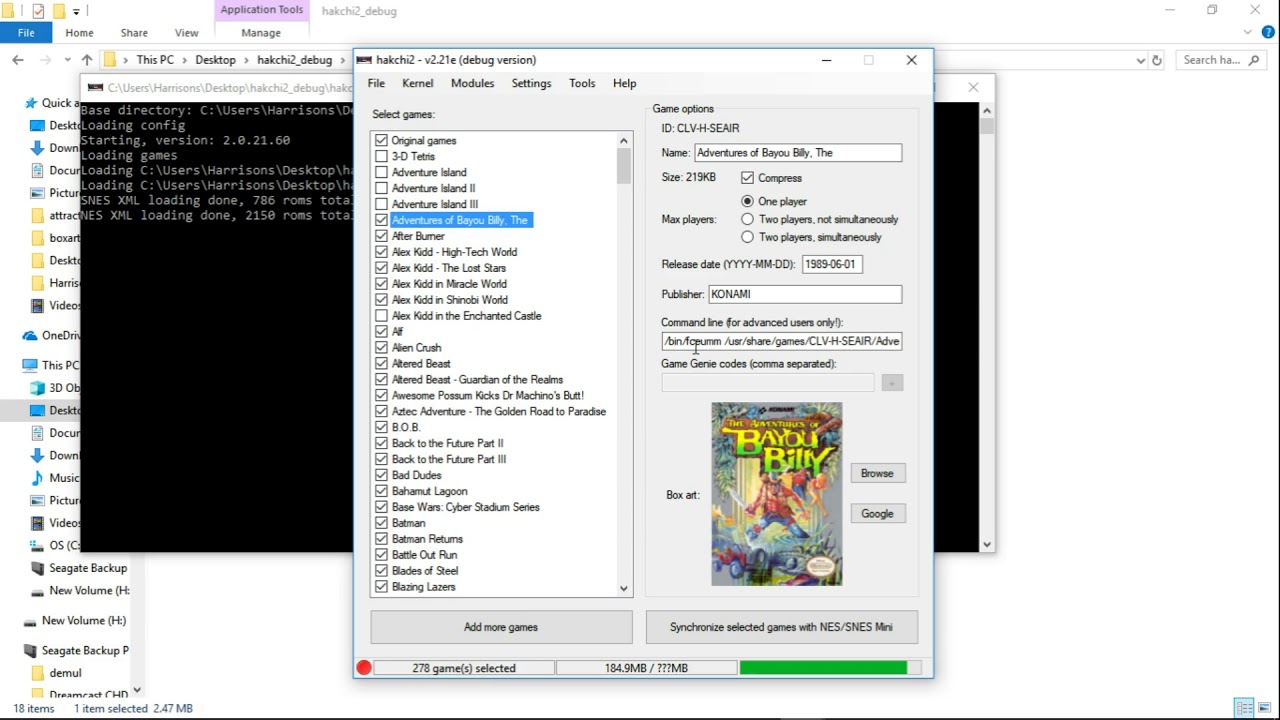Click Explorer refresh button
The image size is (1280, 720).
click(x=1157, y=60)
